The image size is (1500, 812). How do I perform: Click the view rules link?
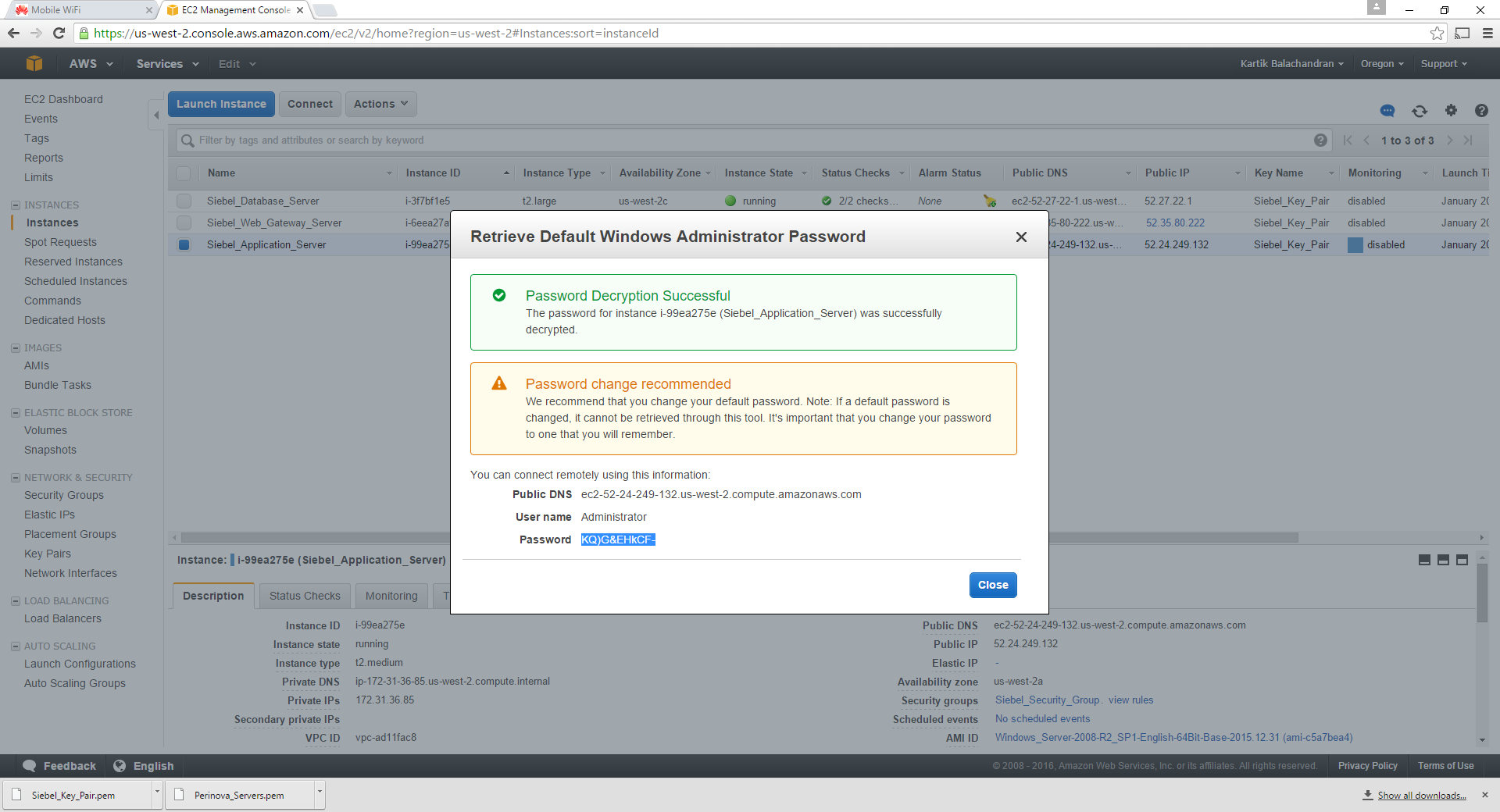click(1130, 700)
